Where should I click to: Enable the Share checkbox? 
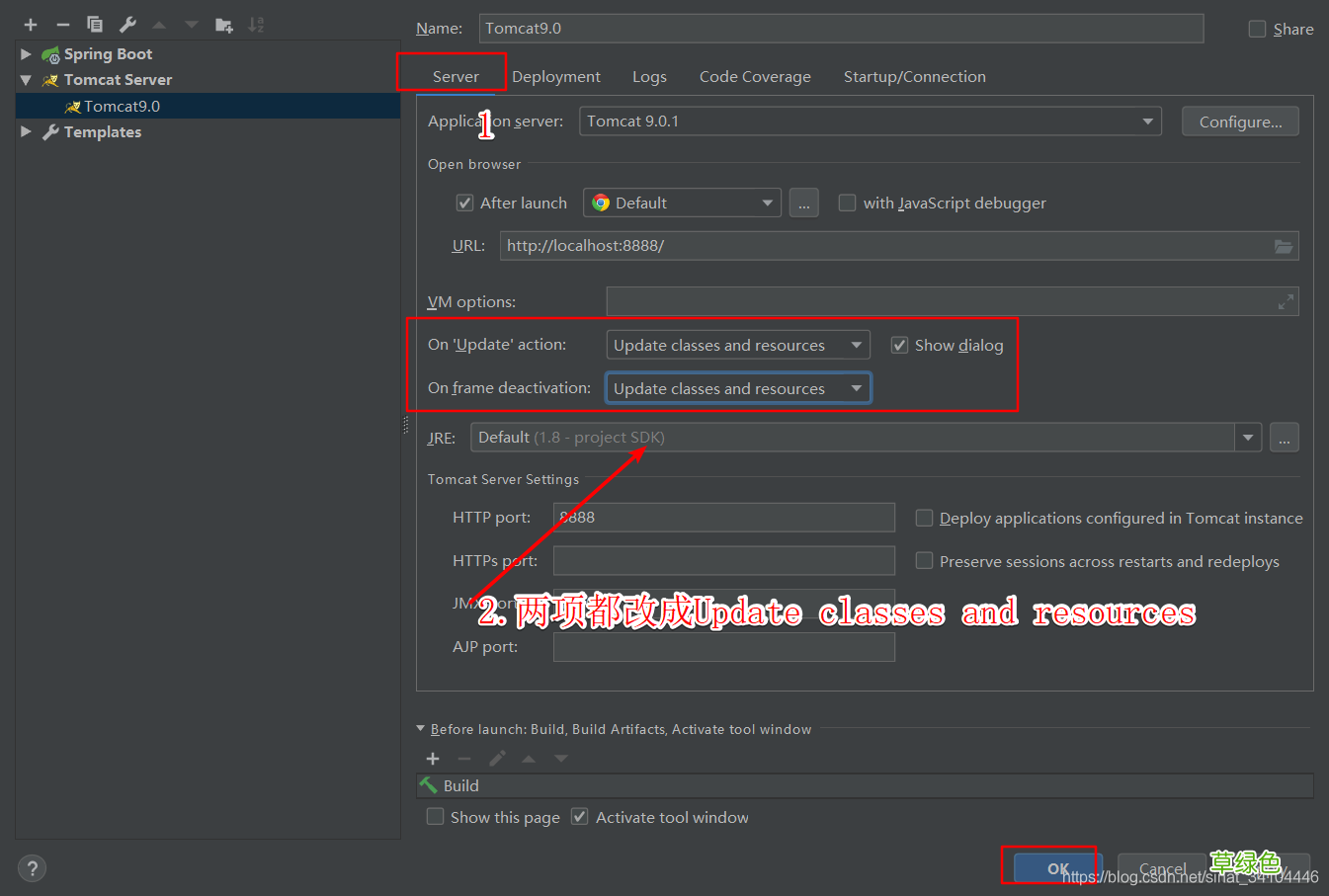pos(1256,29)
